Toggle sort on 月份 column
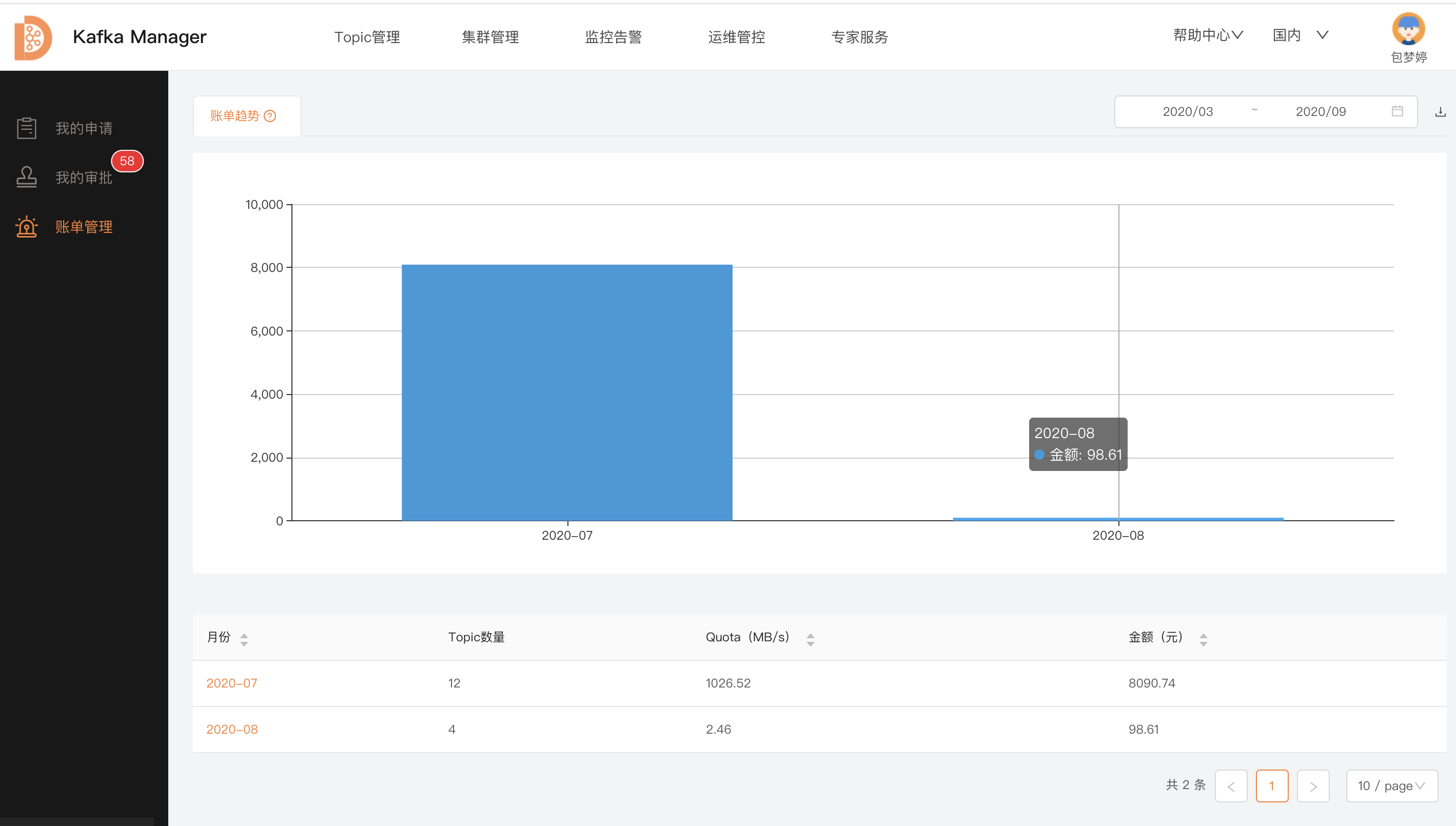Viewport: 1456px width, 826px height. tap(244, 639)
